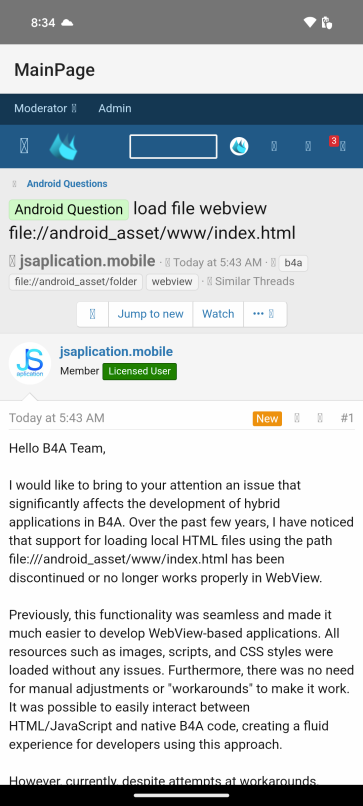This screenshot has width=363, height=806.
Task: Share post via the icon right of New
Action: tap(297, 418)
